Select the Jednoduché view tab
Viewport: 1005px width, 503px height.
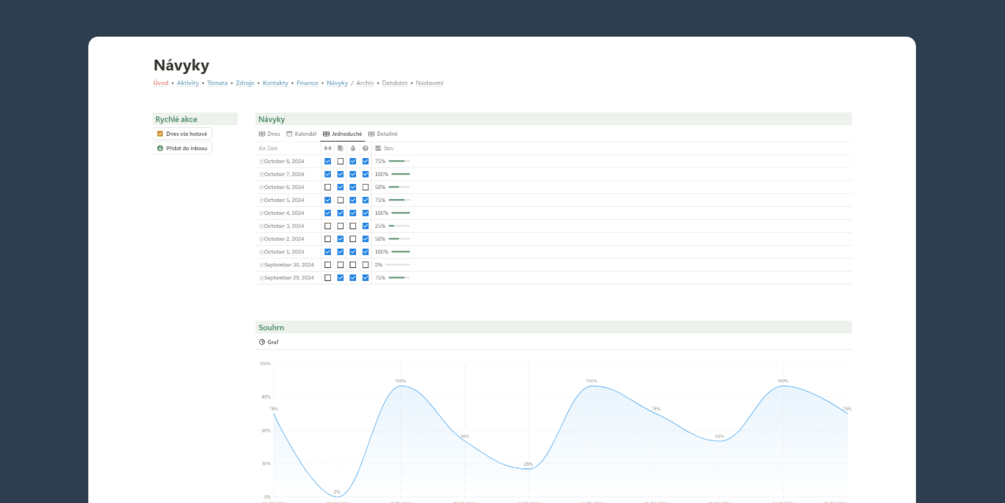point(342,134)
